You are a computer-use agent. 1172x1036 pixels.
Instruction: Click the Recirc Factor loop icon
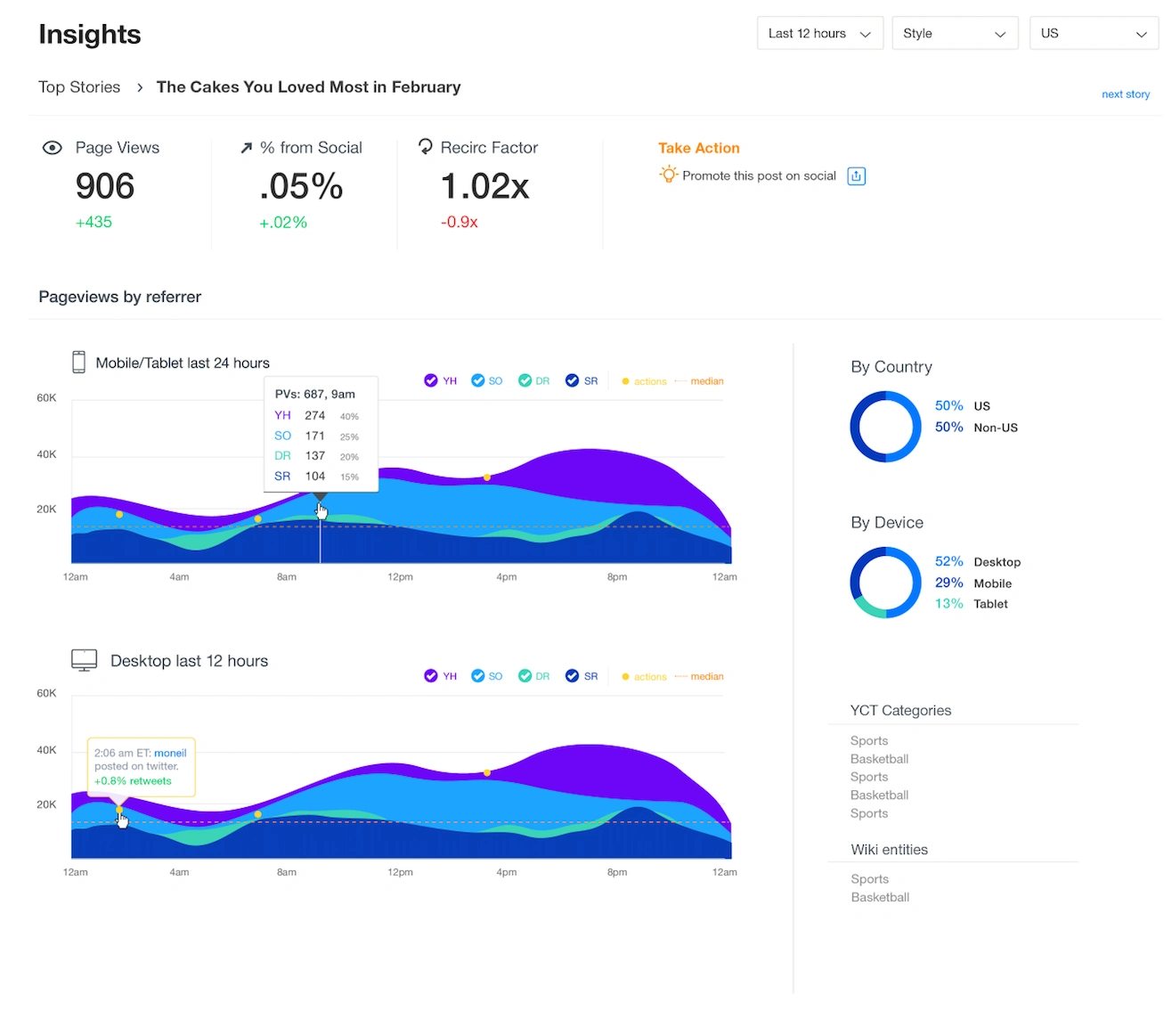(x=426, y=146)
